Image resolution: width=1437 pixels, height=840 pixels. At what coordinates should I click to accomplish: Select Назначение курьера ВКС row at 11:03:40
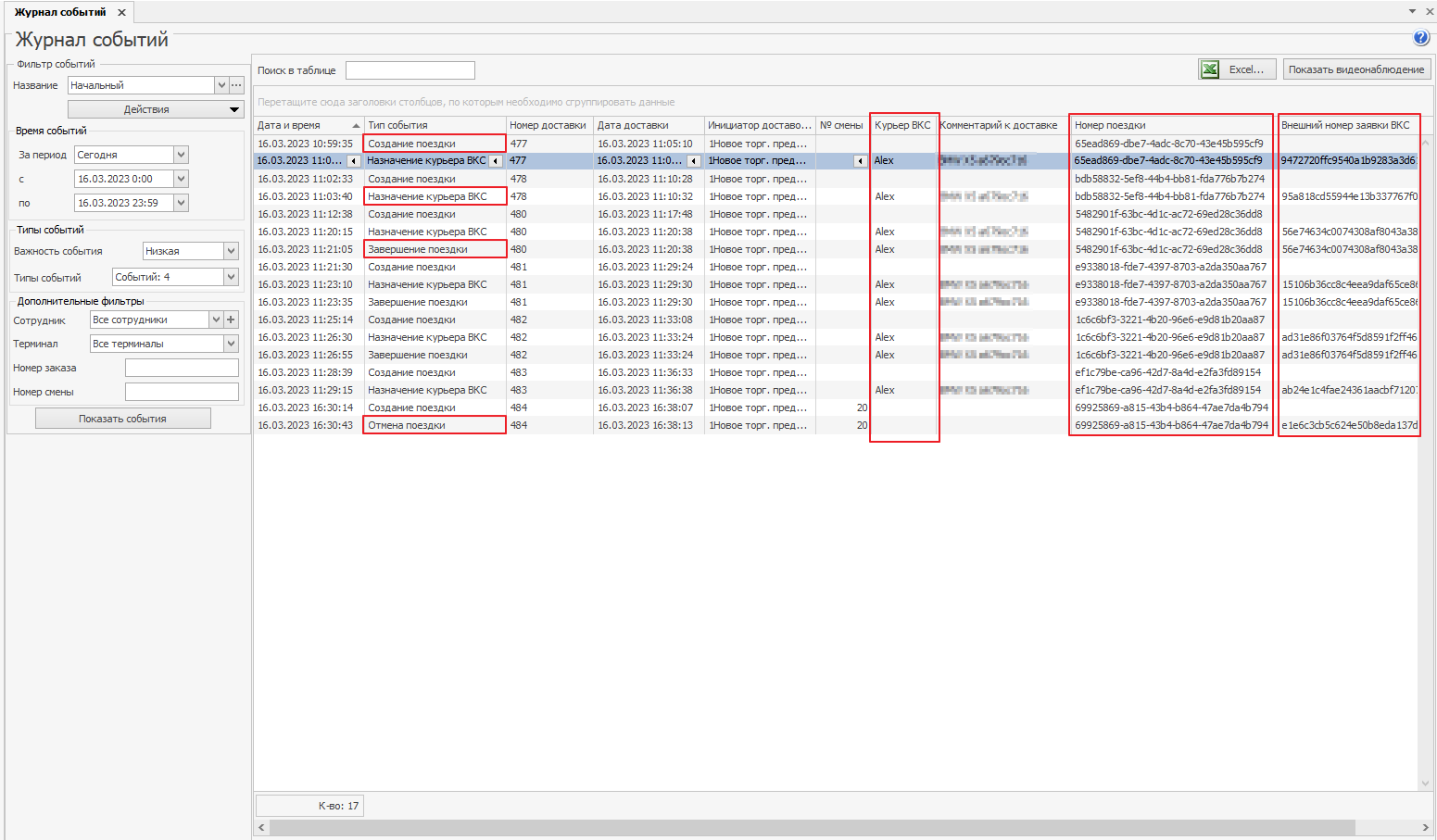pyautogui.click(x=837, y=196)
